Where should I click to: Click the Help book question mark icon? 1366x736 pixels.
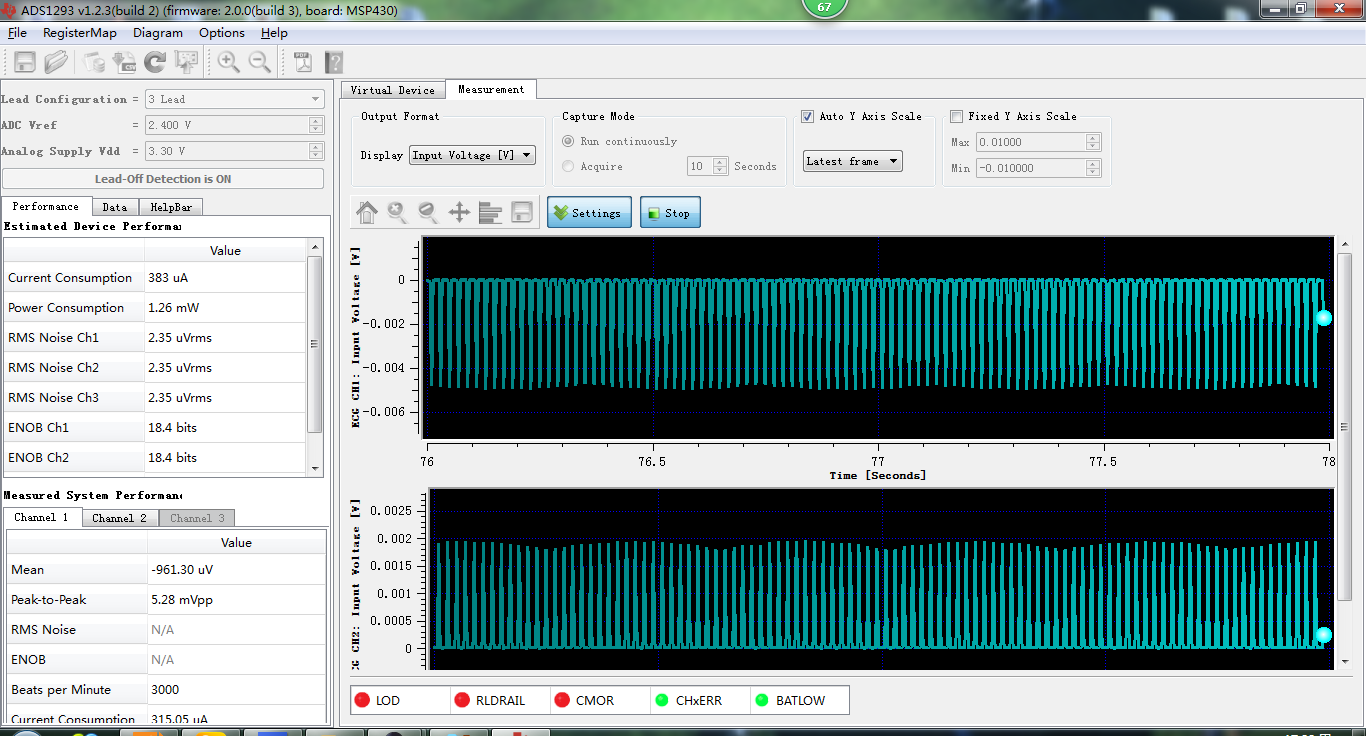[334, 62]
